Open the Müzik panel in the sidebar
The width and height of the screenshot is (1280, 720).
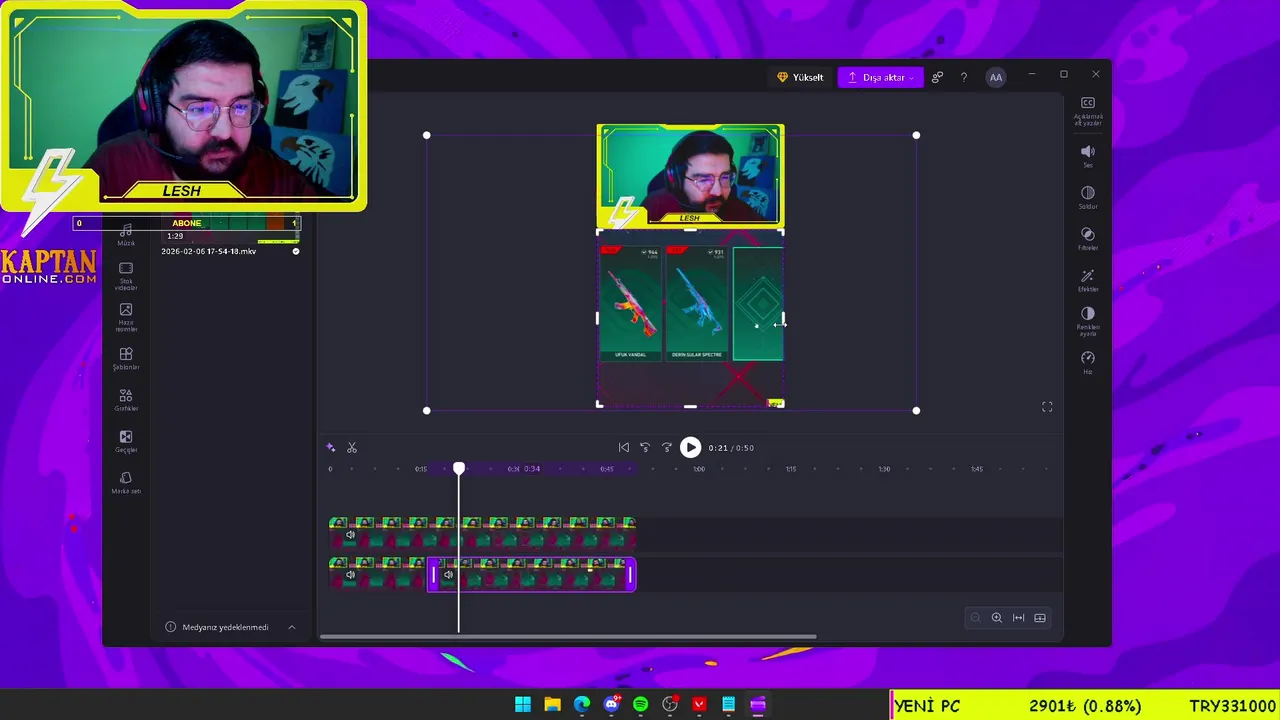click(x=126, y=236)
